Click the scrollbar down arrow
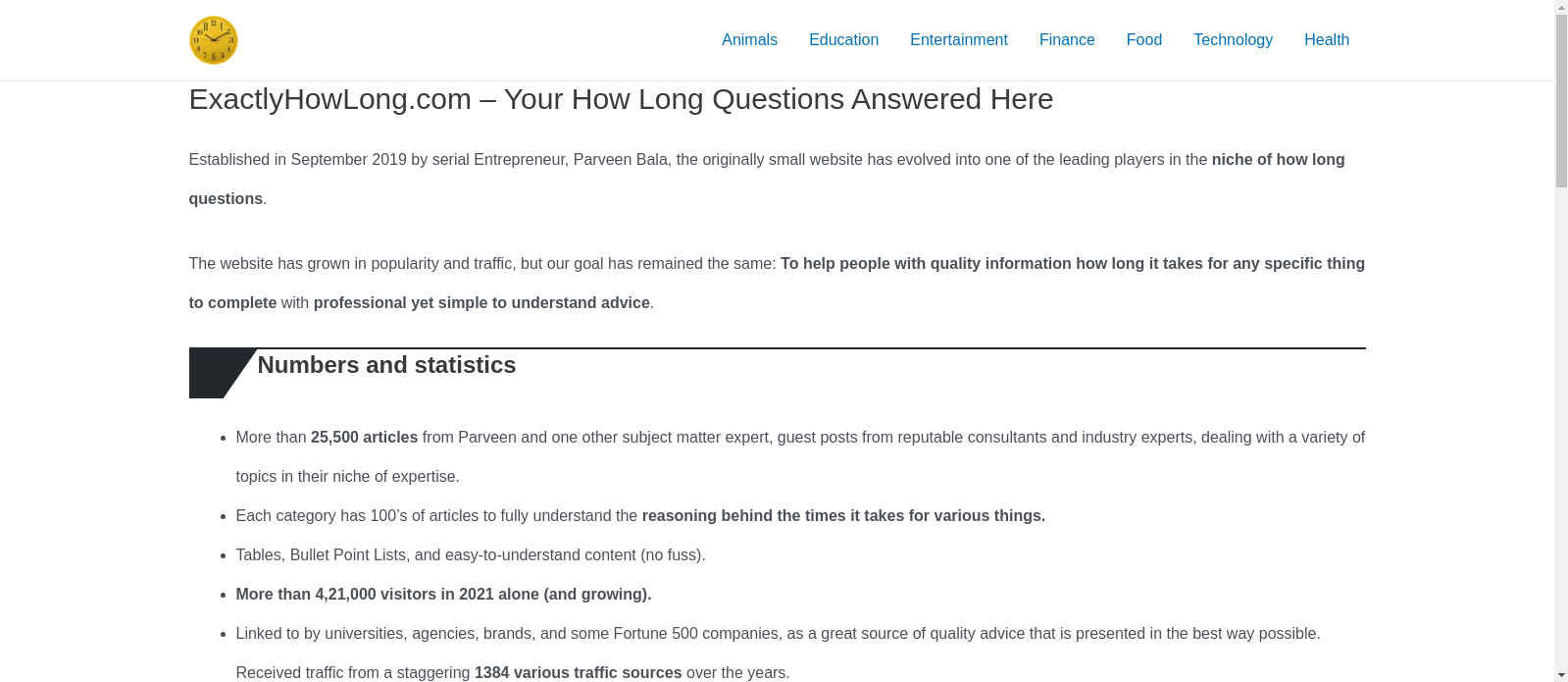1568x682 pixels. [x=1559, y=674]
